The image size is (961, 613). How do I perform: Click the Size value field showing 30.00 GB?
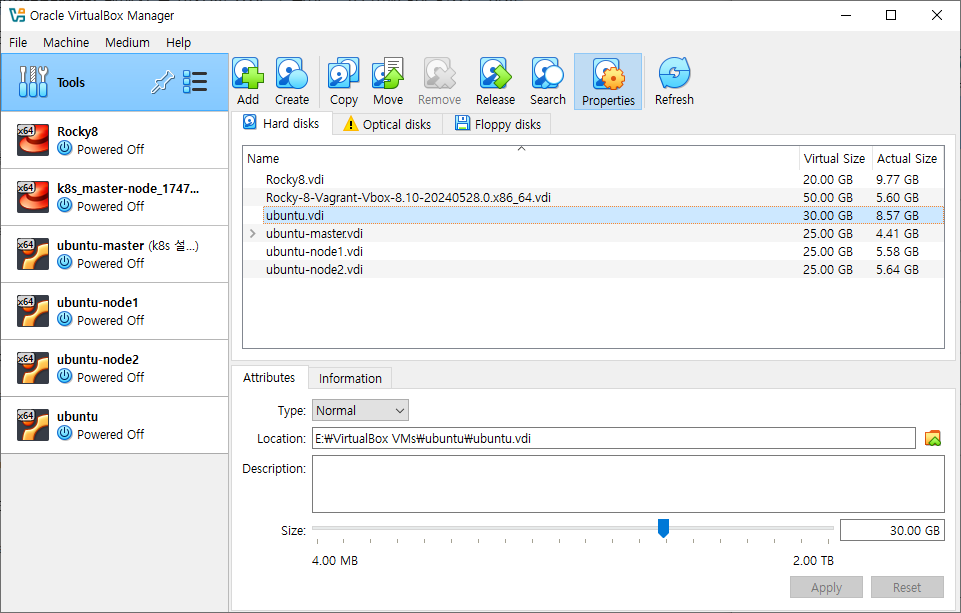coord(892,530)
